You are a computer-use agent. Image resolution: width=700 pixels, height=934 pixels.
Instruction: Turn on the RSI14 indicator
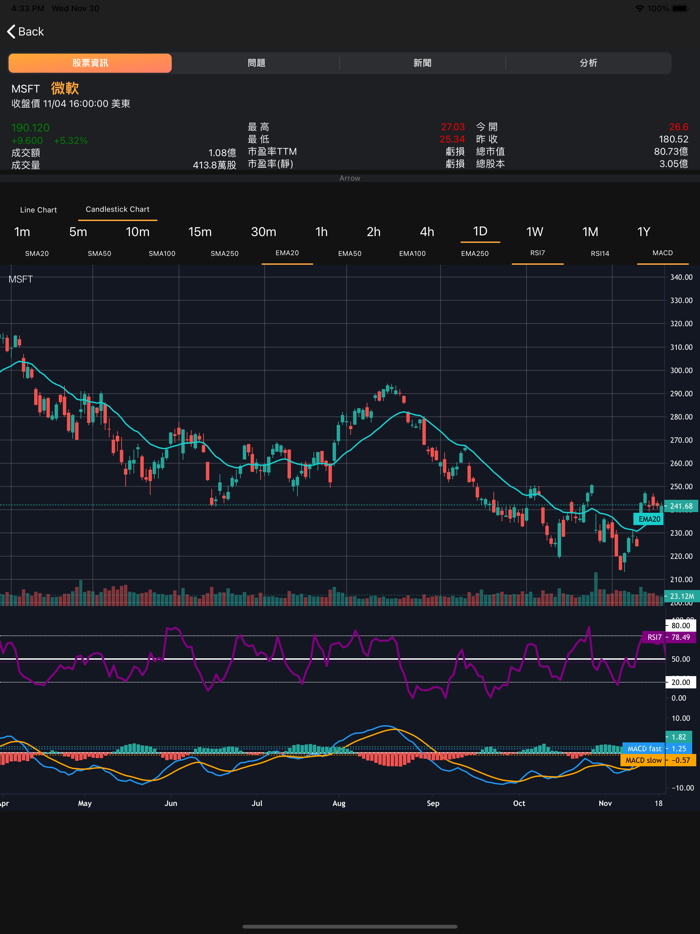(x=600, y=253)
